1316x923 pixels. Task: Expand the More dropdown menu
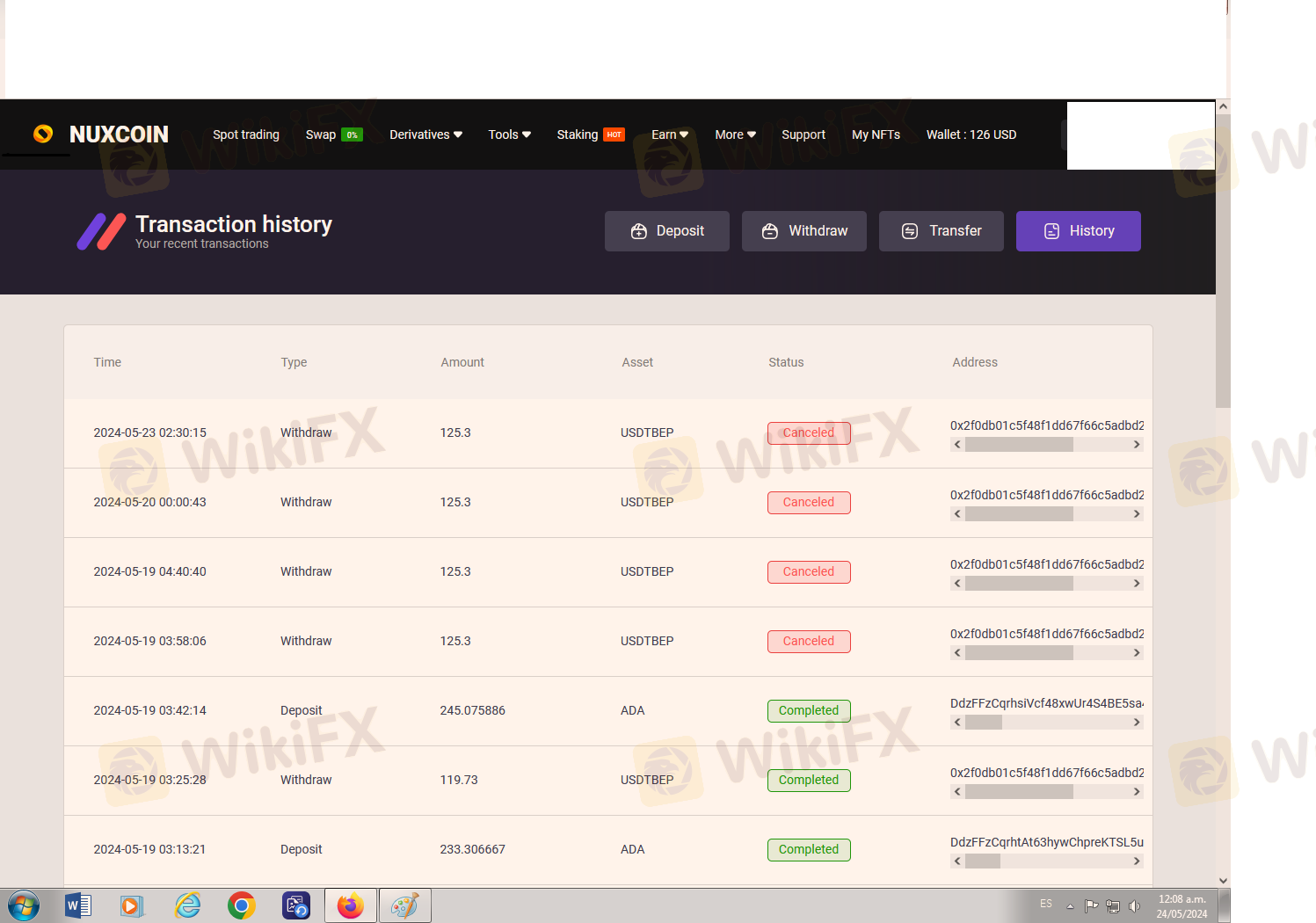[x=735, y=134]
